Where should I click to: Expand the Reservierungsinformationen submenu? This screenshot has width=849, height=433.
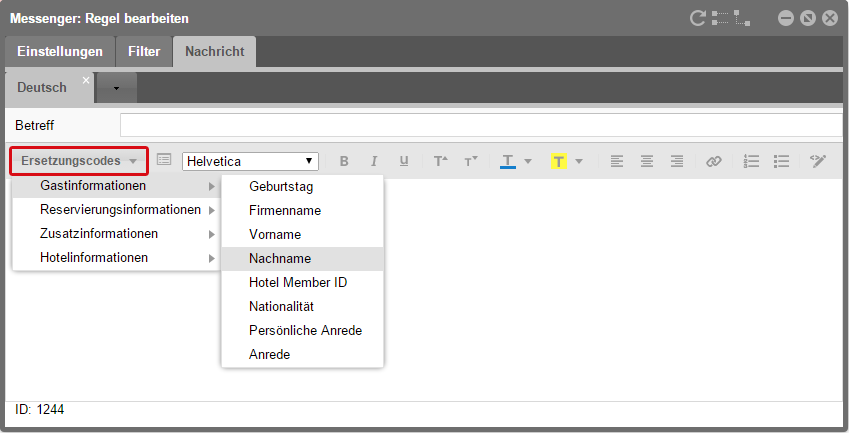click(x=121, y=210)
